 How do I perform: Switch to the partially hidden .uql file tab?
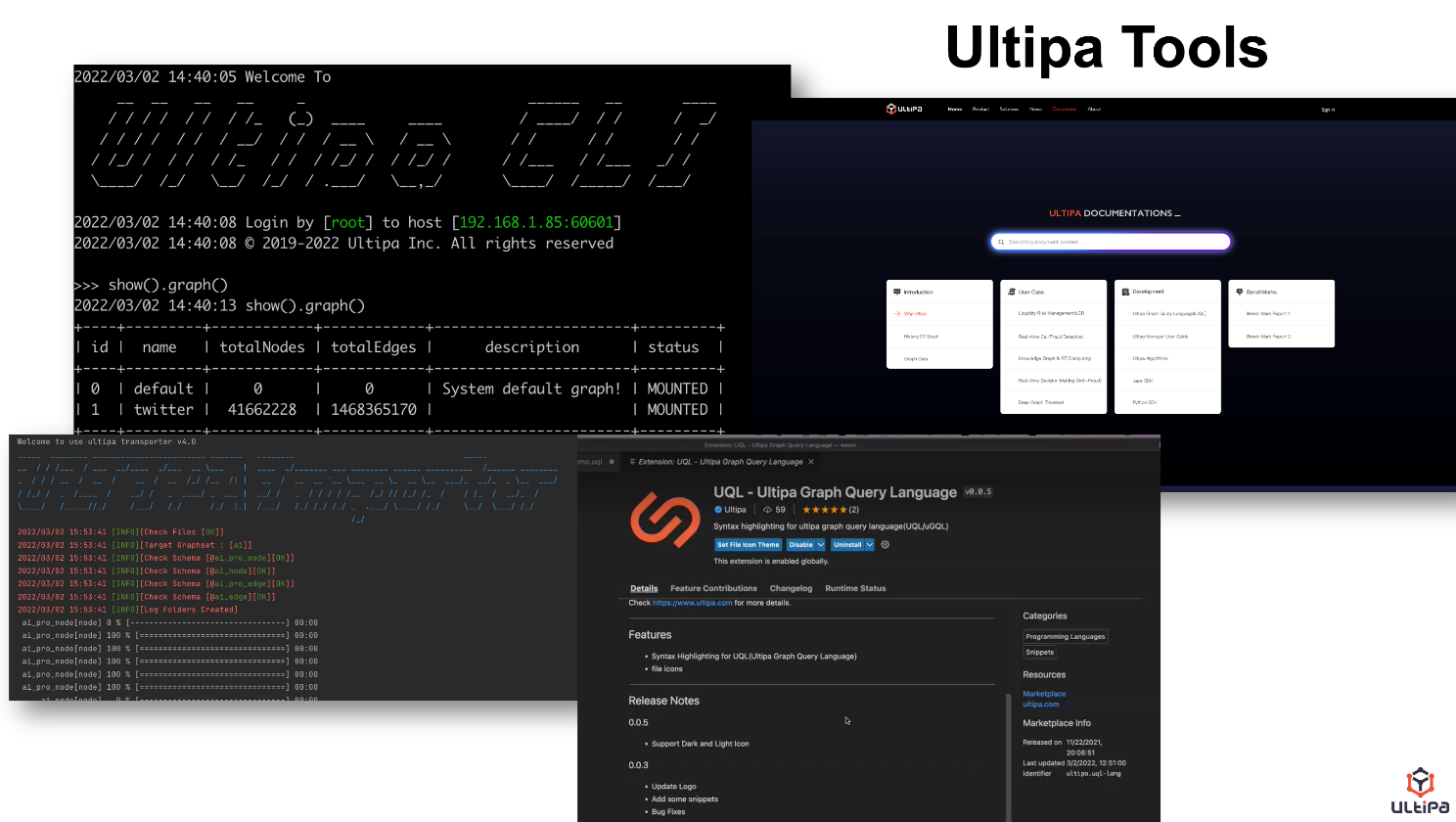tap(596, 462)
